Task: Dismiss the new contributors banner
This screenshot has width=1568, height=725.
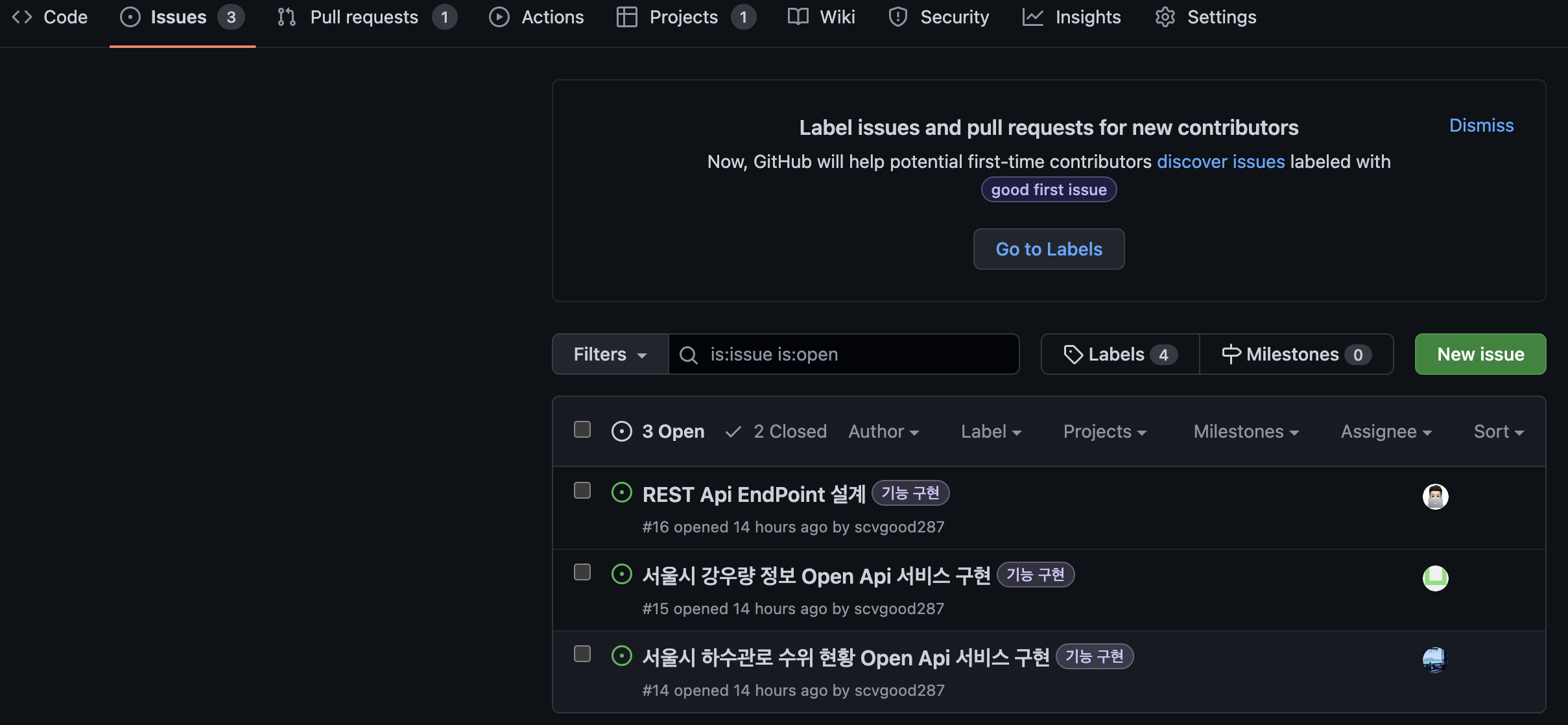Action: click(1481, 125)
